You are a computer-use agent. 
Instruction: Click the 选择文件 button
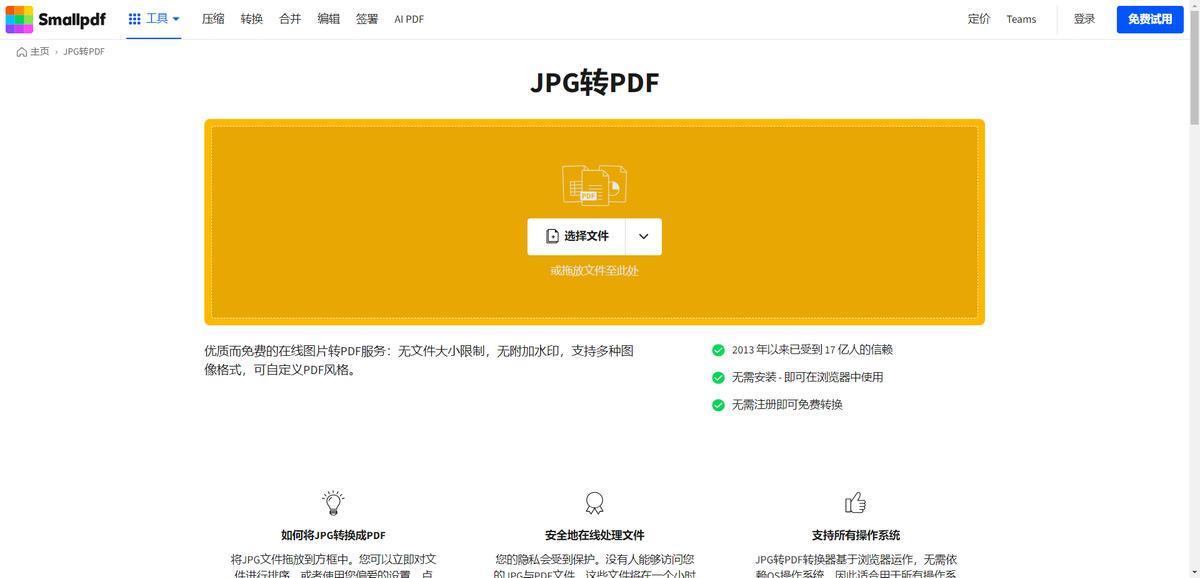(x=577, y=237)
